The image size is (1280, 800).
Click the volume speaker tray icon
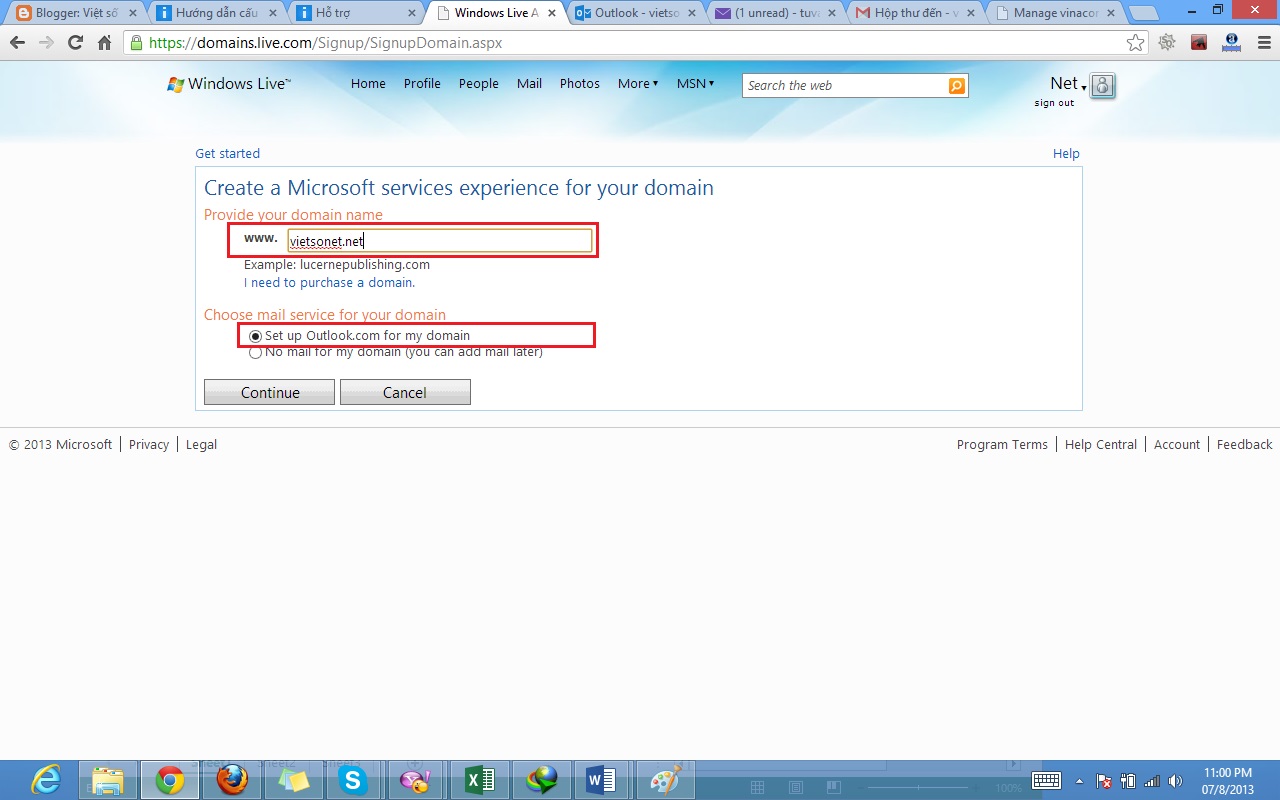(x=1176, y=781)
